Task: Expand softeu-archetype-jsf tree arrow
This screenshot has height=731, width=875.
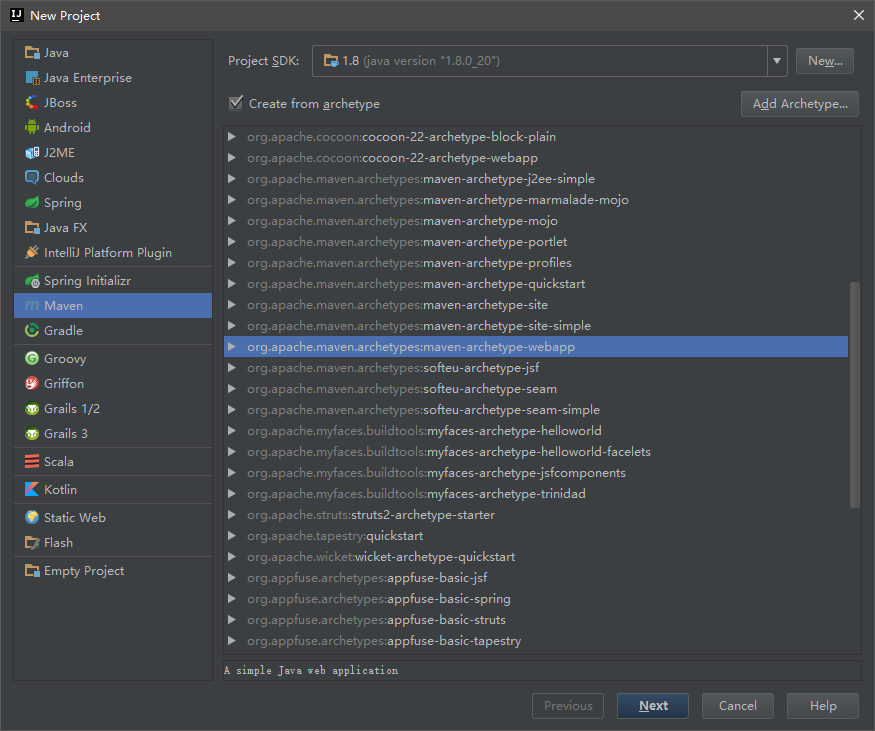Action: pyautogui.click(x=232, y=368)
